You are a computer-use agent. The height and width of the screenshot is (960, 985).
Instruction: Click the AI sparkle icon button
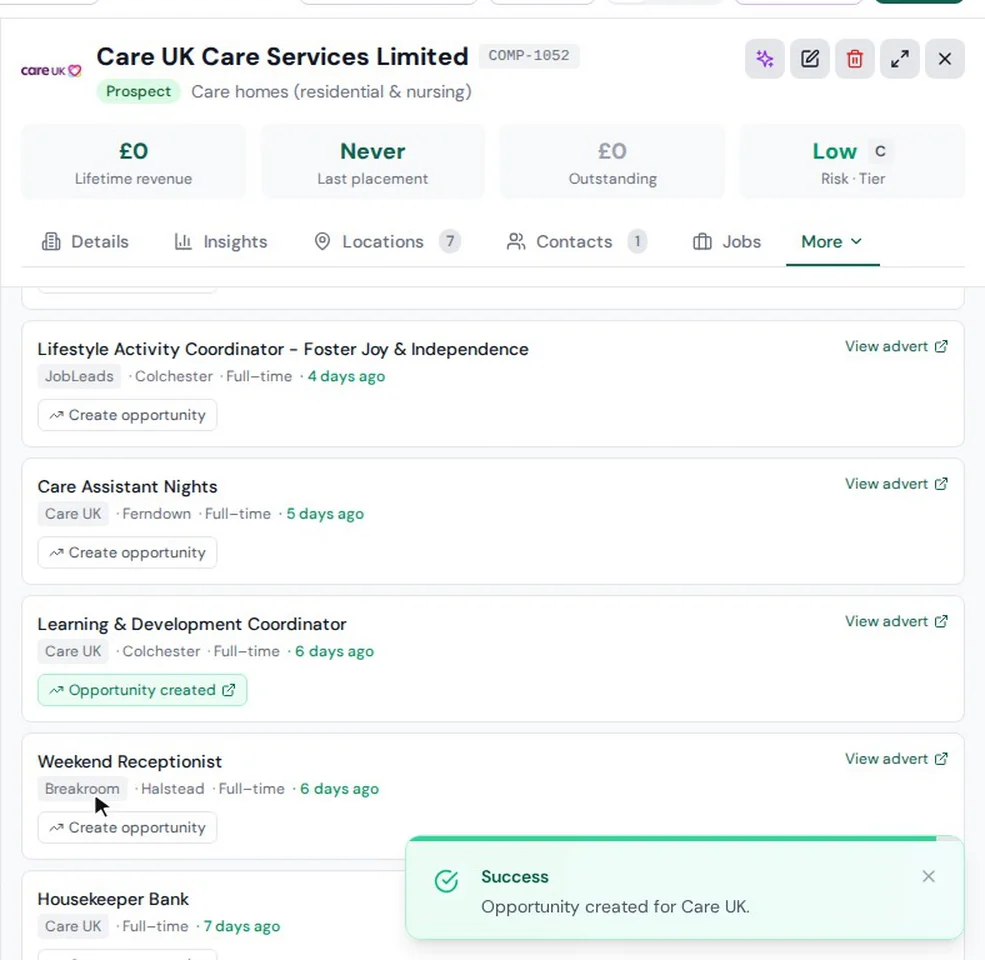pos(765,59)
